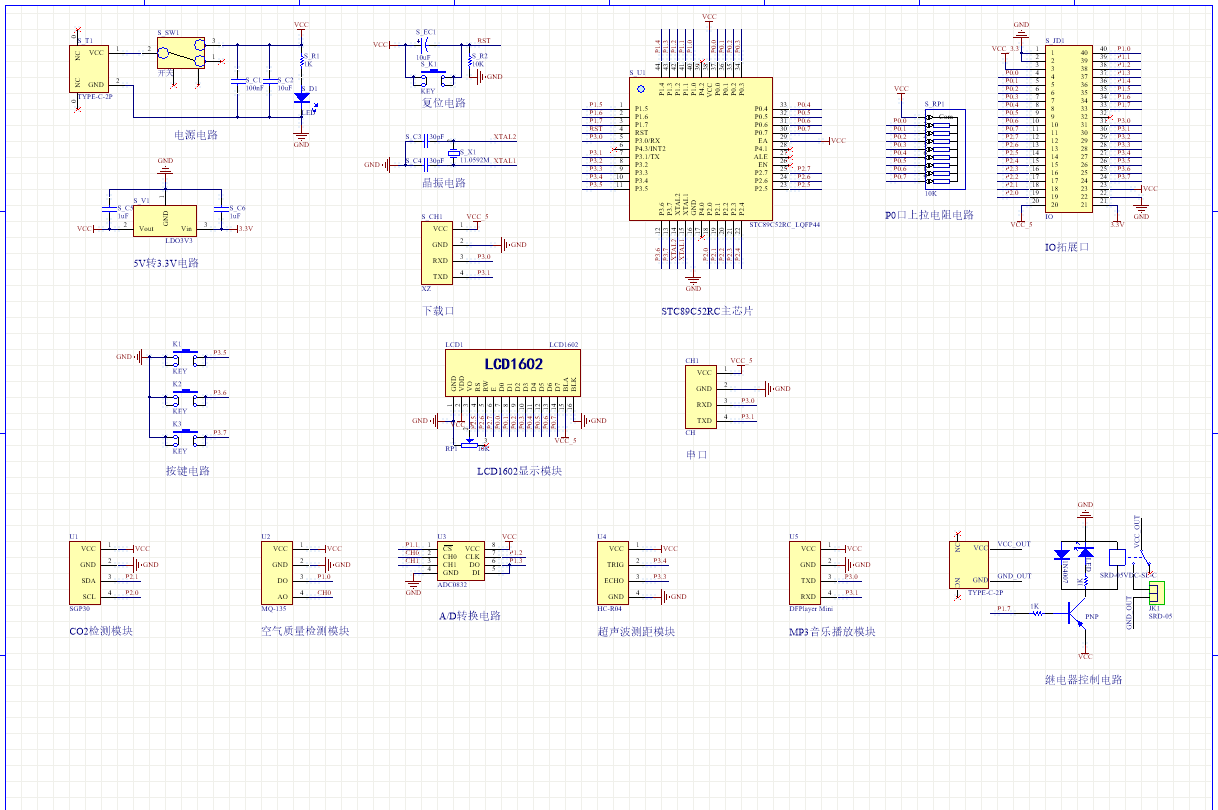
Task: Select the LDO3V3 regulator S_V1
Action: point(165,220)
